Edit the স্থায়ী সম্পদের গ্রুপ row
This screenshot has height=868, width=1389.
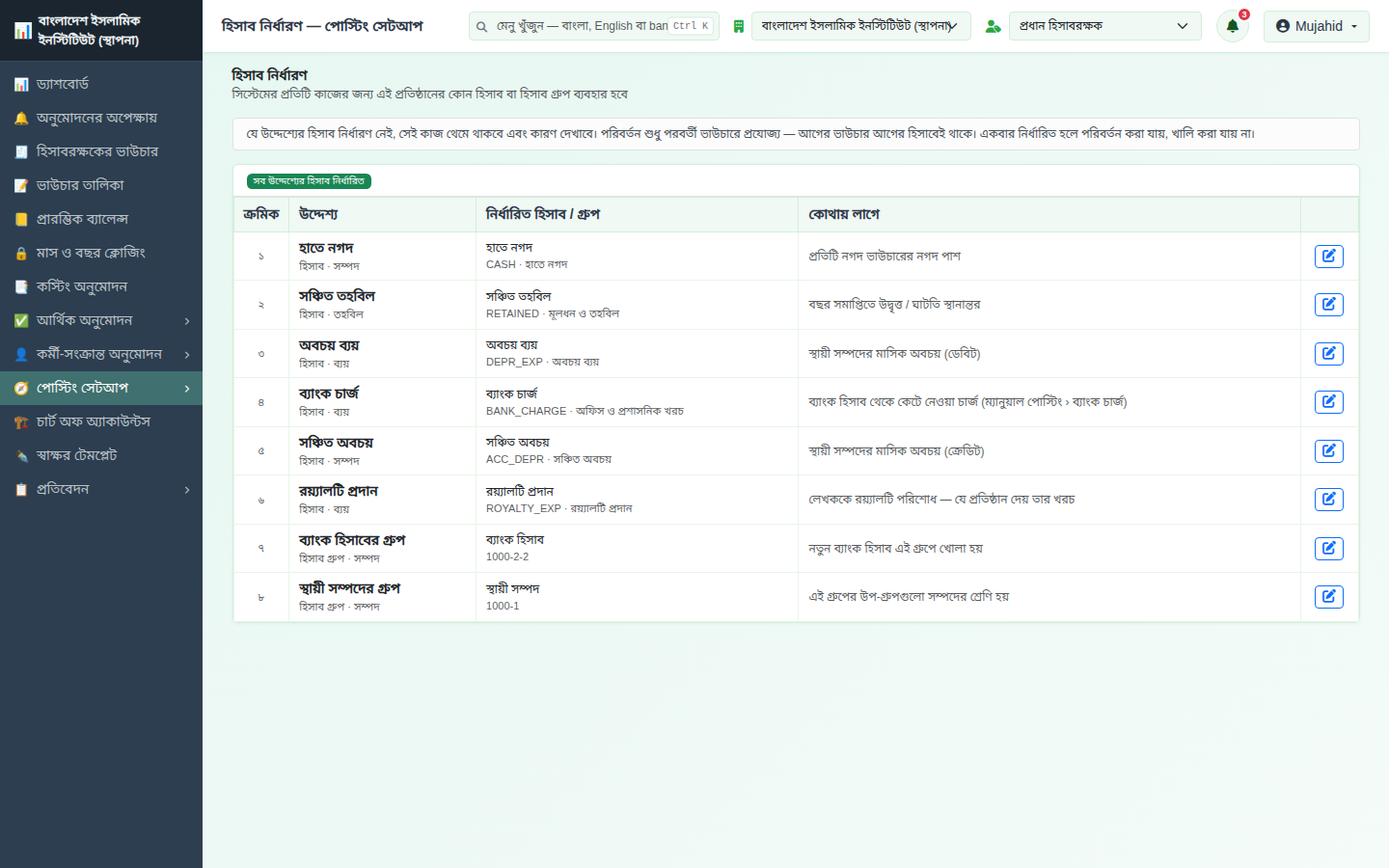[x=1328, y=597]
